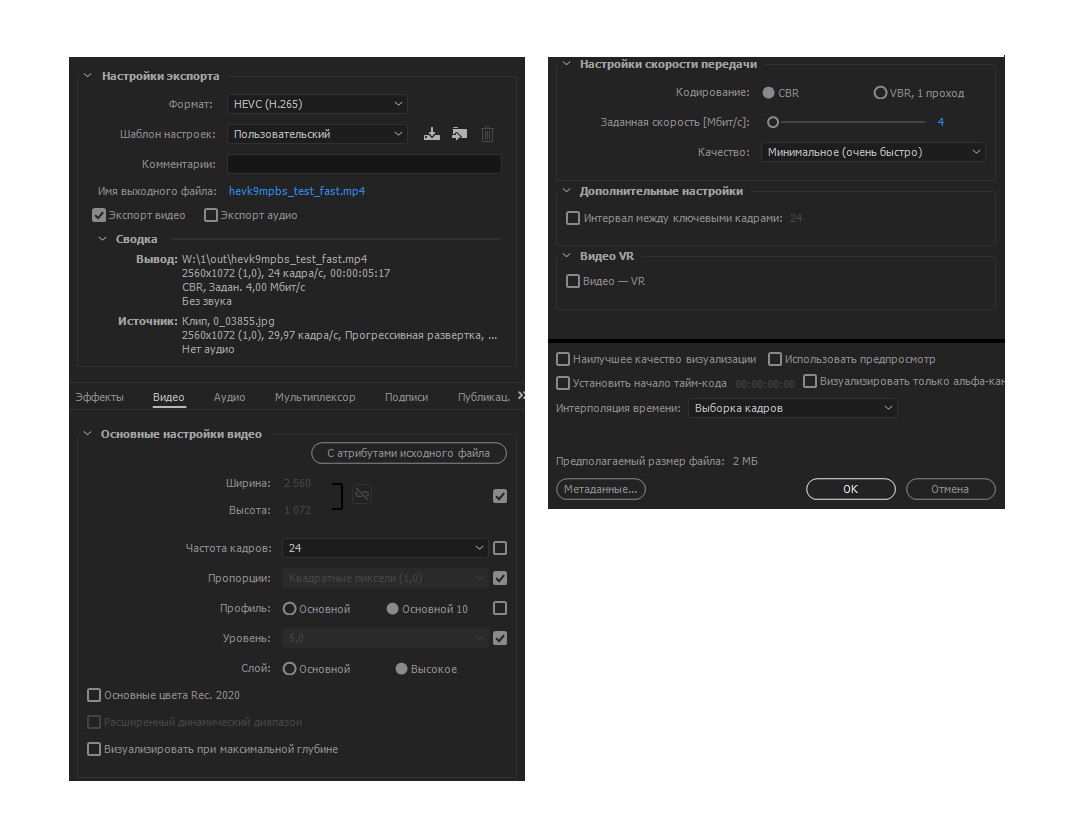Screen dimensions: 1073x827
Task: Click the bitrate value 4
Action: 940,122
